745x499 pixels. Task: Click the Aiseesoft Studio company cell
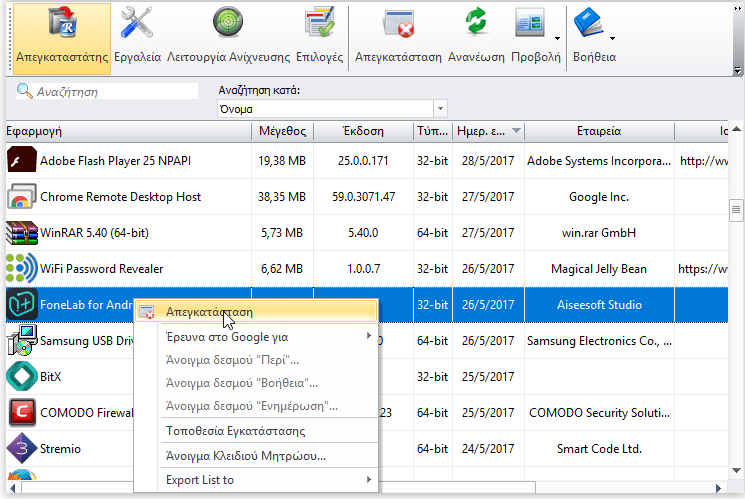(x=599, y=305)
